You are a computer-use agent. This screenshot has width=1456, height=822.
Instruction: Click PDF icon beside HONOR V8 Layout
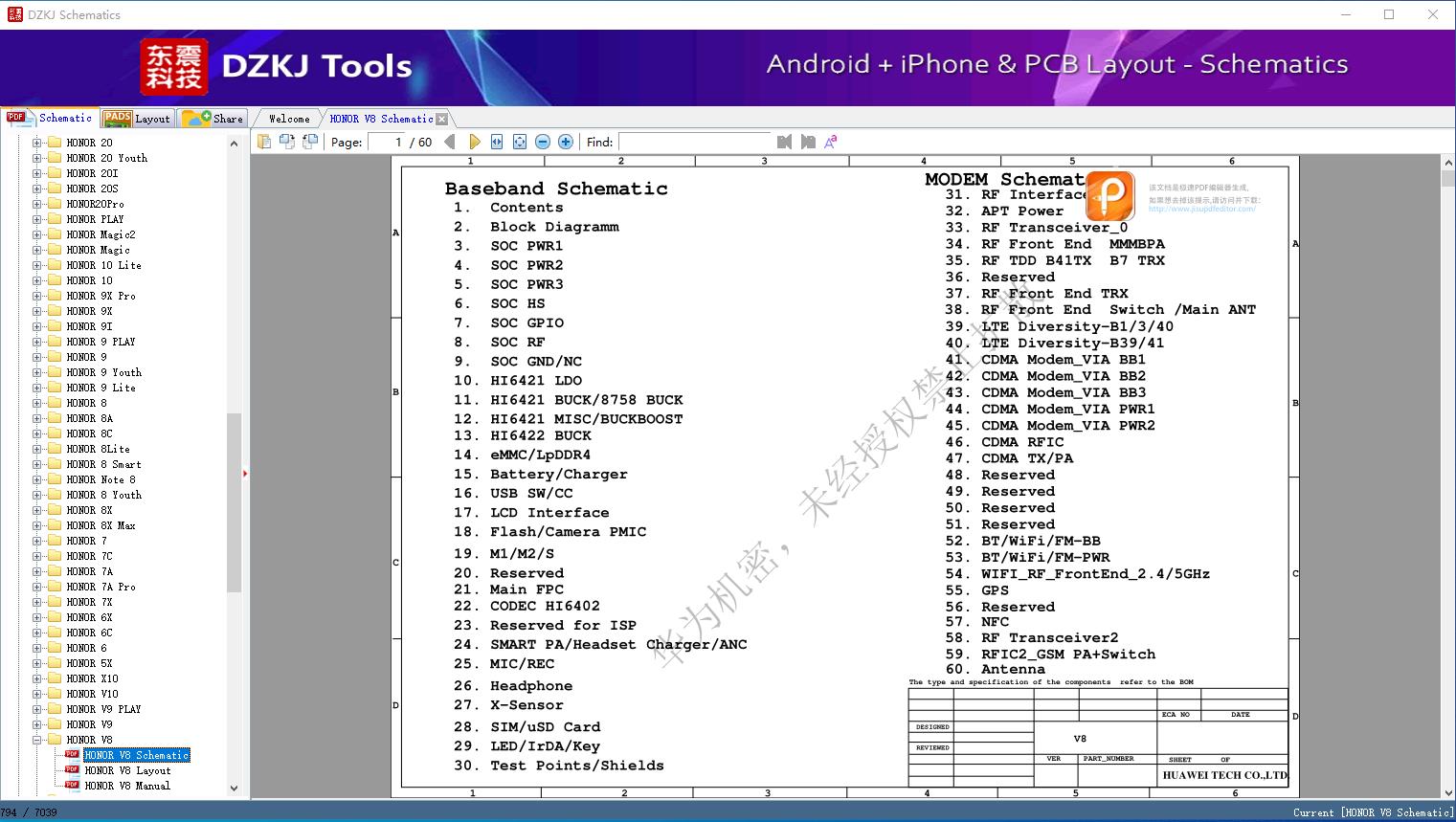72,769
